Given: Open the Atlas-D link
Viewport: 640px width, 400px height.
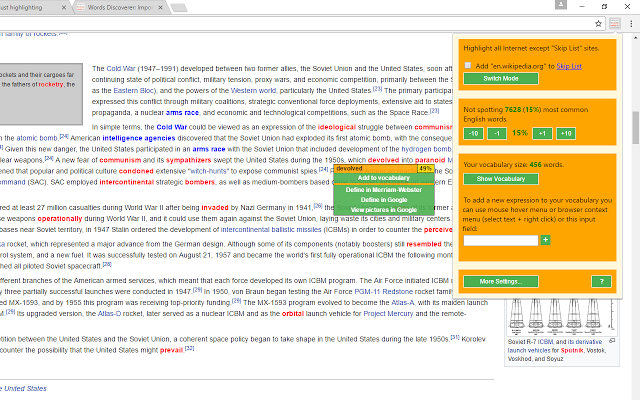Looking at the screenshot, I should click(x=109, y=313).
